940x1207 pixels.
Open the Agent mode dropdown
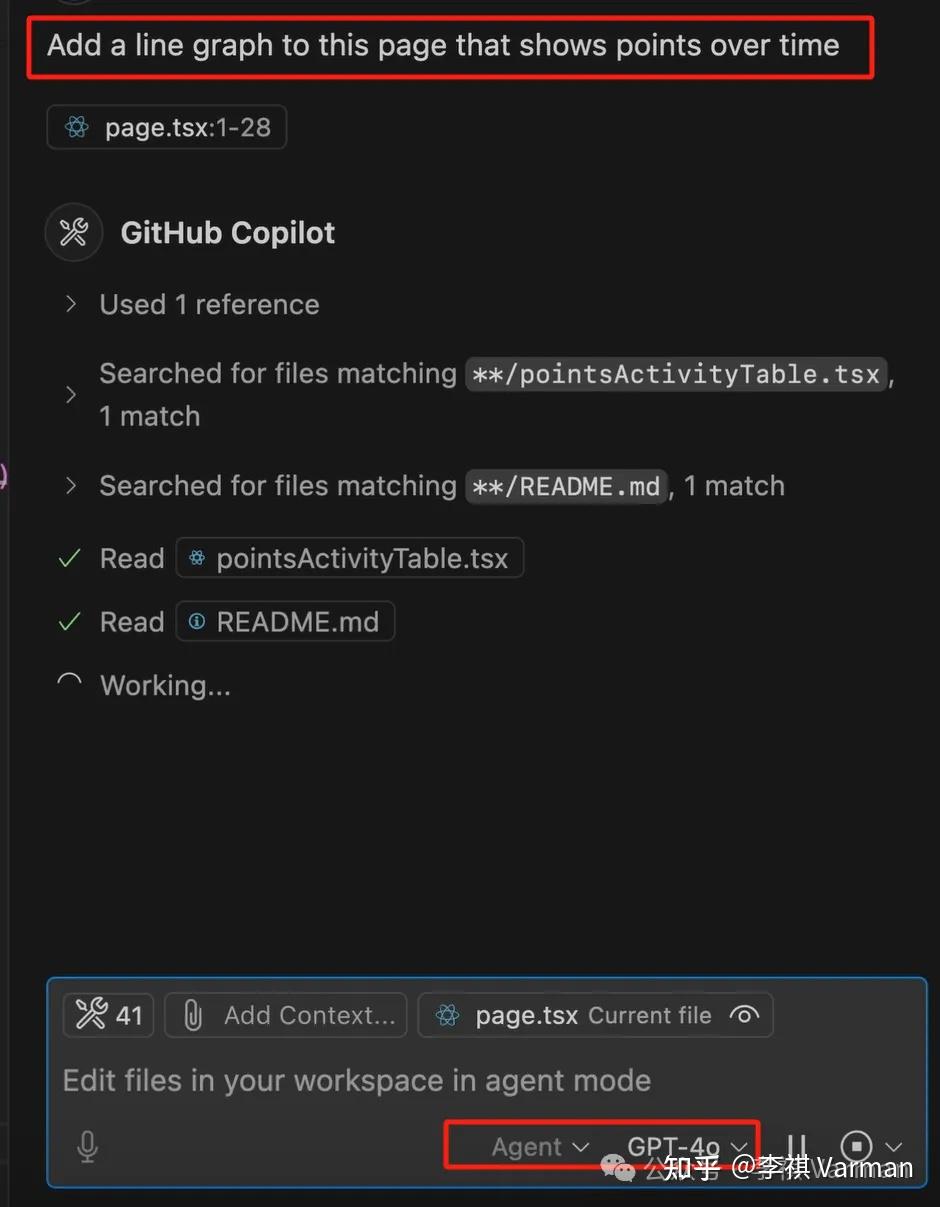pyautogui.click(x=539, y=1147)
